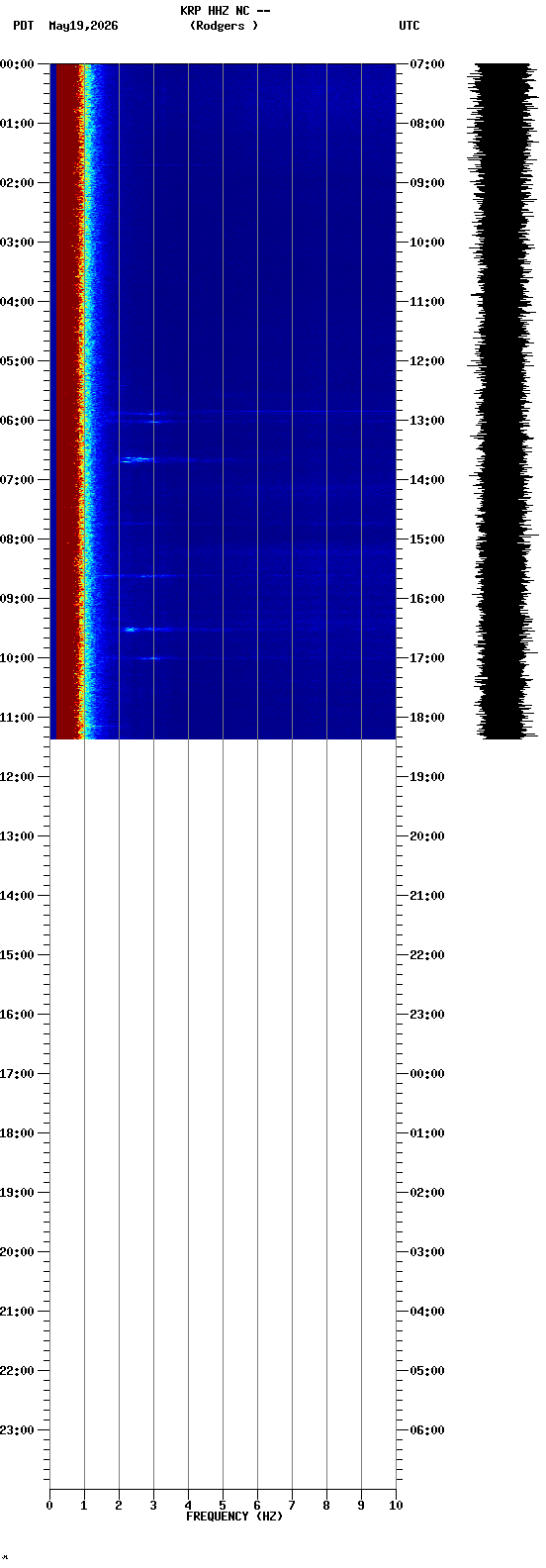This screenshot has height=1568, width=546.
Task: Click frequency tick label "6"
Action: [x=257, y=1506]
